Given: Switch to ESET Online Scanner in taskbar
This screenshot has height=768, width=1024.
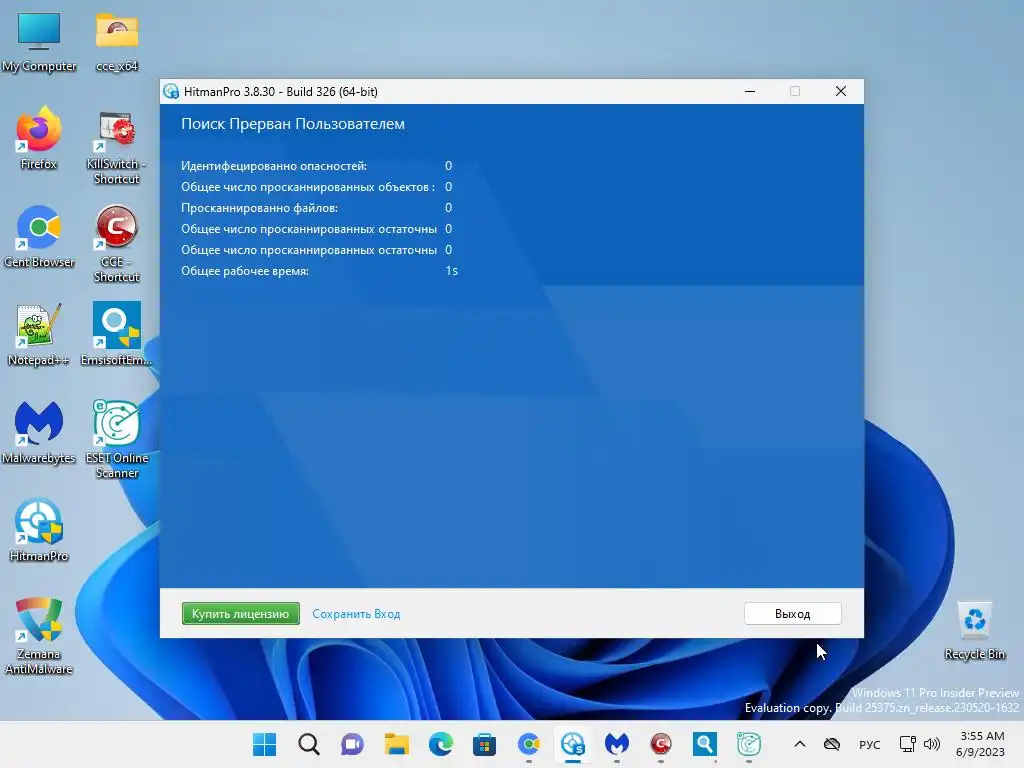Looking at the screenshot, I should 749,744.
